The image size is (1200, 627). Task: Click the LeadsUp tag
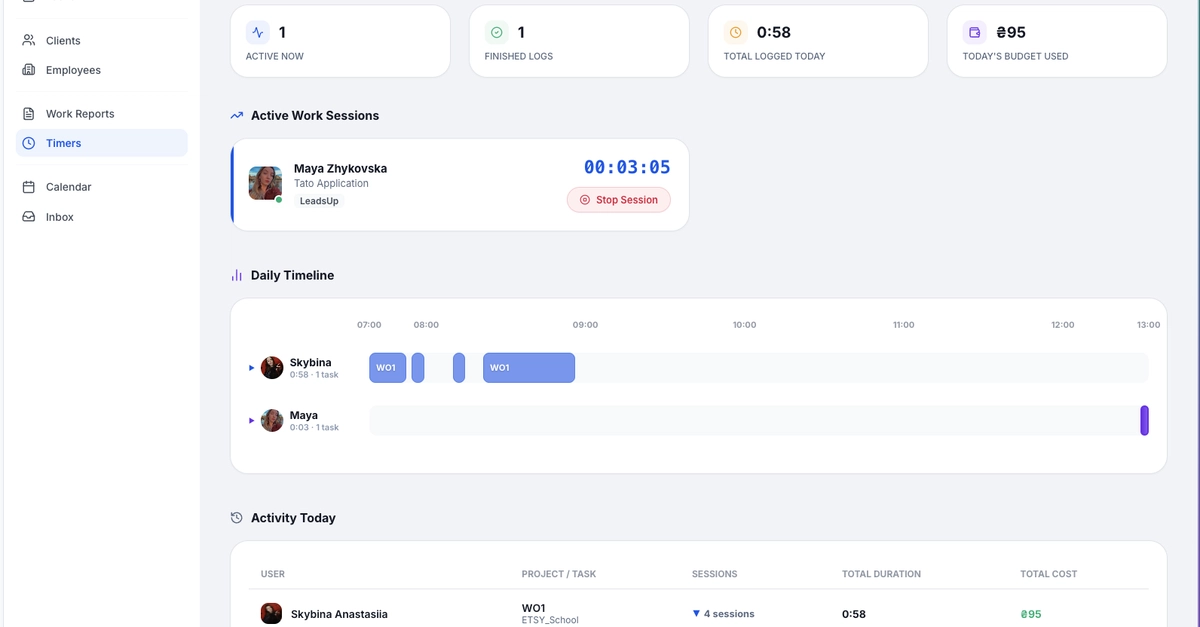pyautogui.click(x=319, y=201)
